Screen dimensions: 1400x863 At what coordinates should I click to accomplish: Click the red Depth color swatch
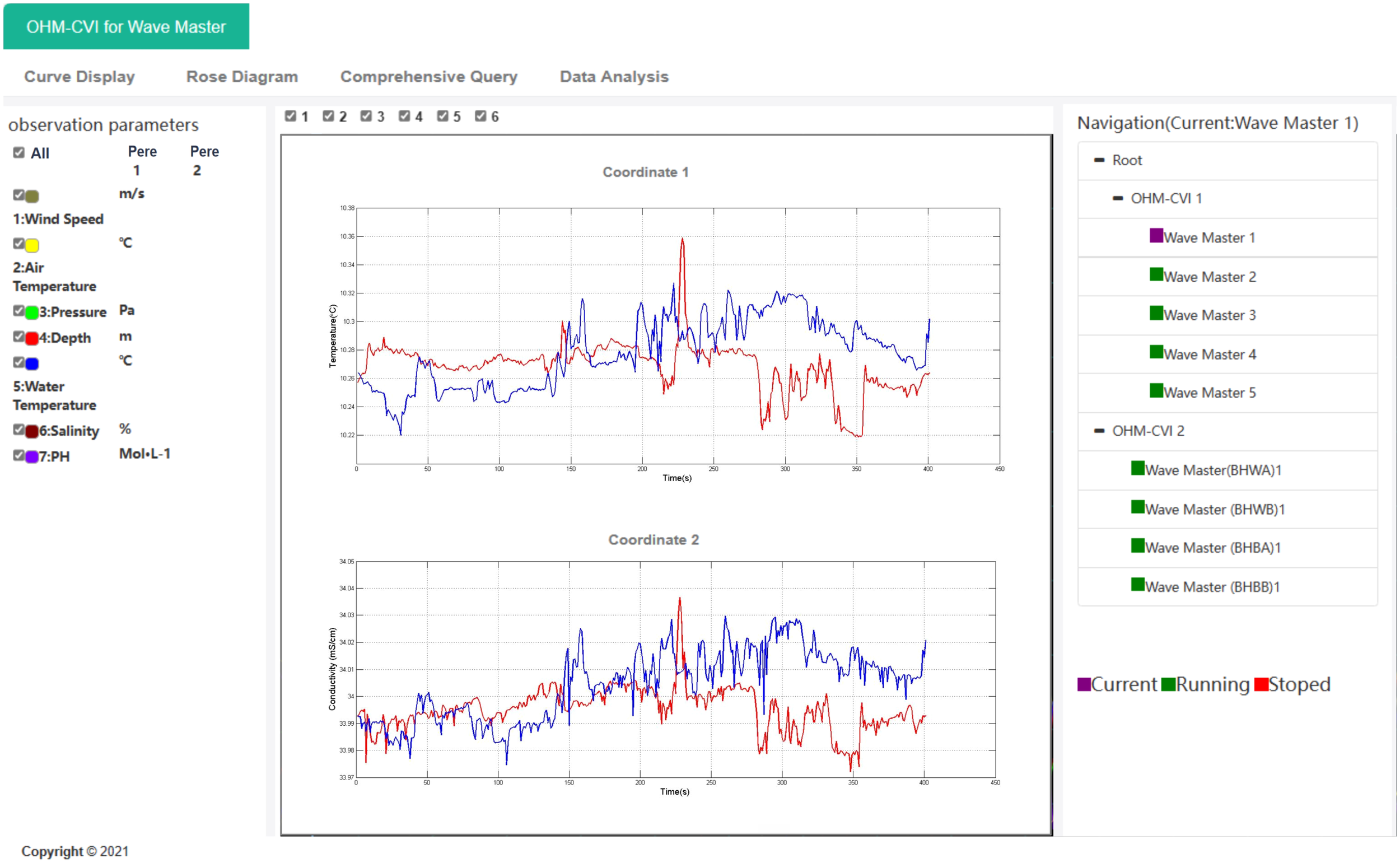click(32, 338)
